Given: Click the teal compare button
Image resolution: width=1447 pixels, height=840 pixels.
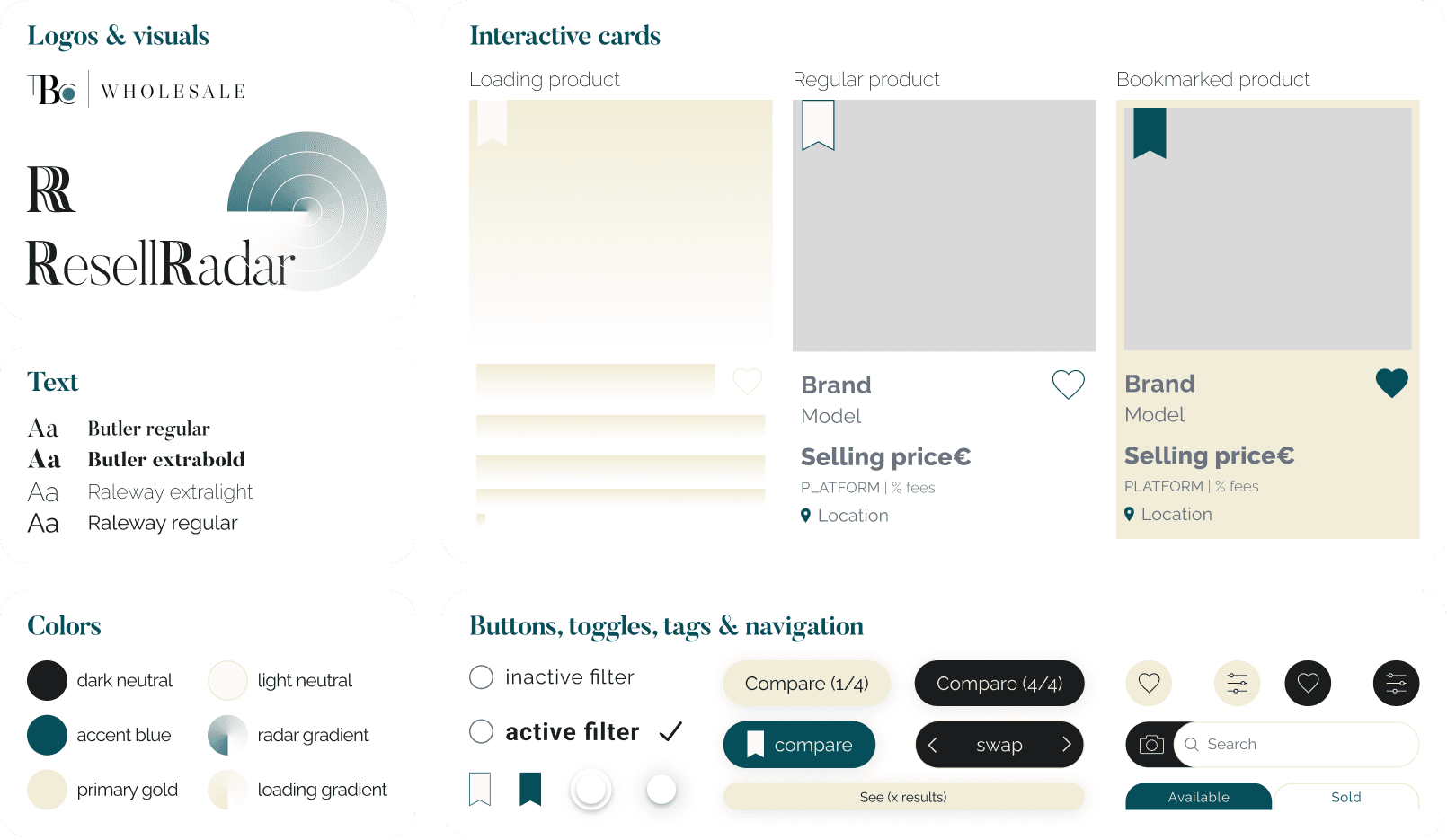Looking at the screenshot, I should 799,745.
